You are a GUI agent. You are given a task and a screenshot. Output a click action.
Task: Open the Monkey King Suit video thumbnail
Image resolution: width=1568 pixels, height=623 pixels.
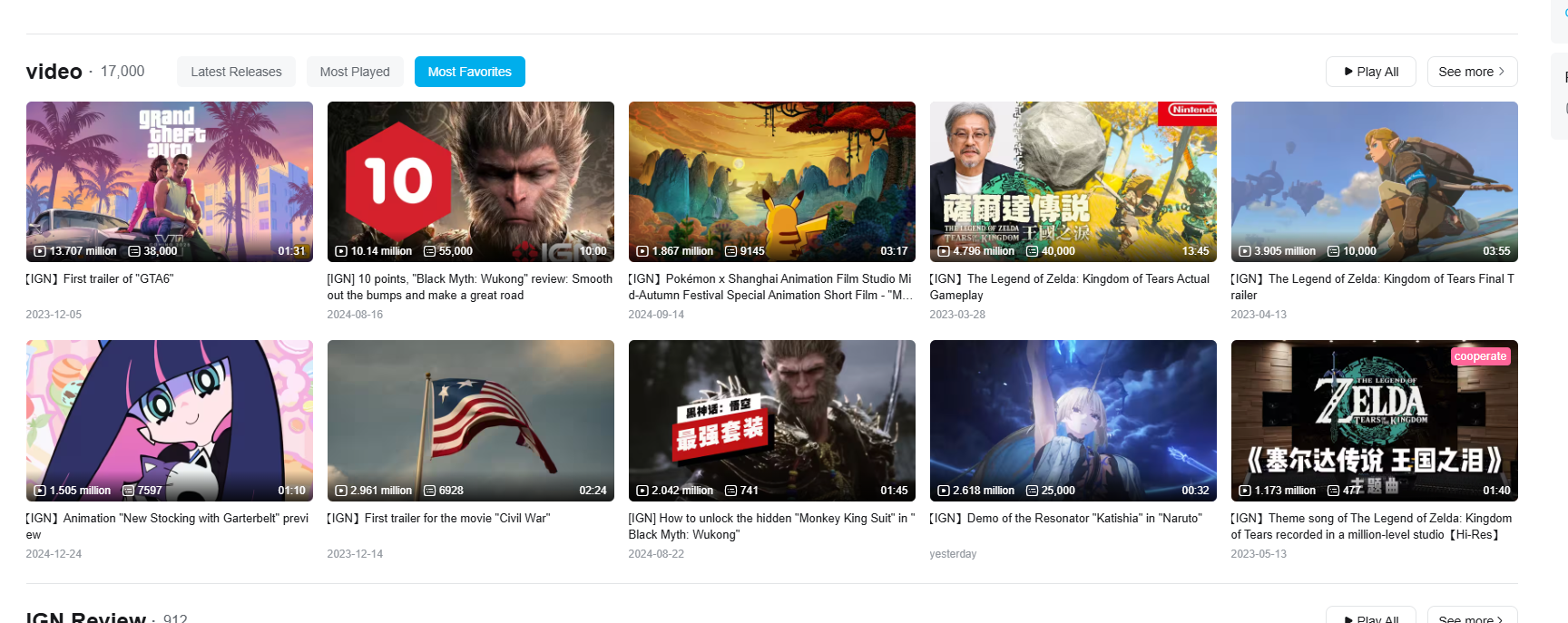click(772, 421)
